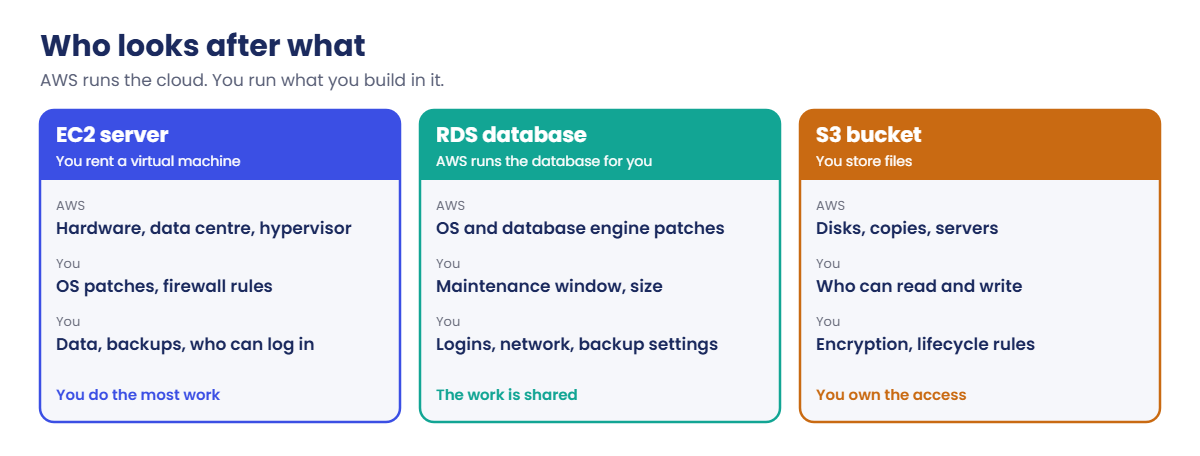Screen dimensions: 1200x456
Task: Click 'You' label above 'Encryption, lifecycle rules'
Action: click(x=828, y=322)
